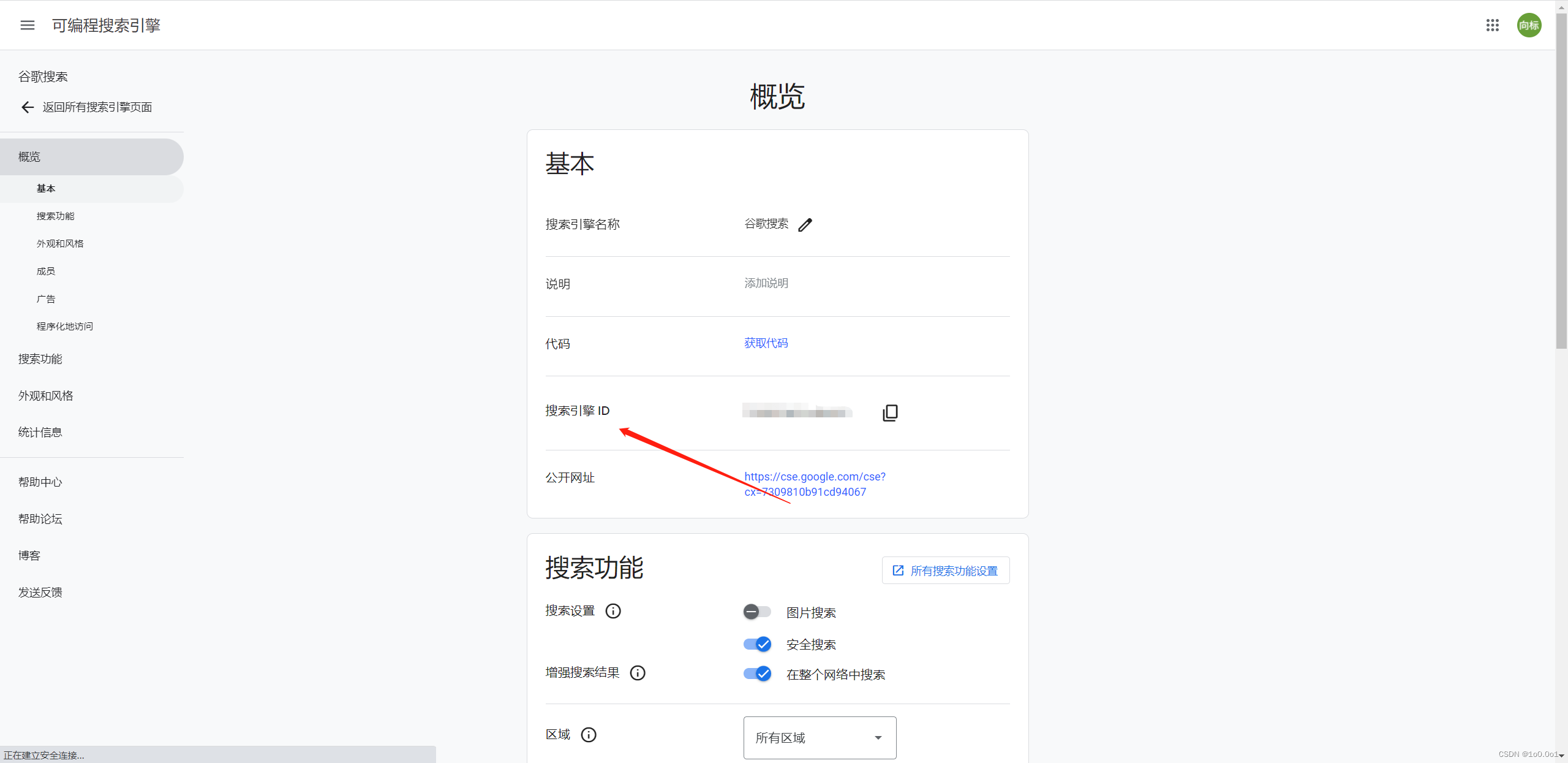Open 帮助中心 link

40,482
